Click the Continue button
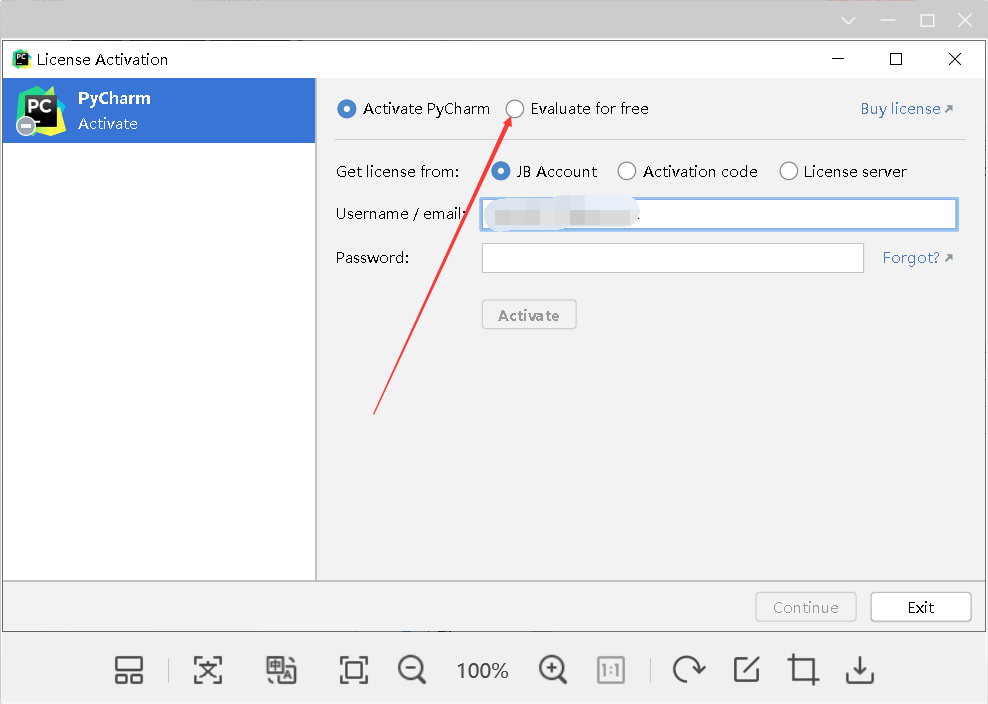This screenshot has height=704, width=988. [806, 607]
